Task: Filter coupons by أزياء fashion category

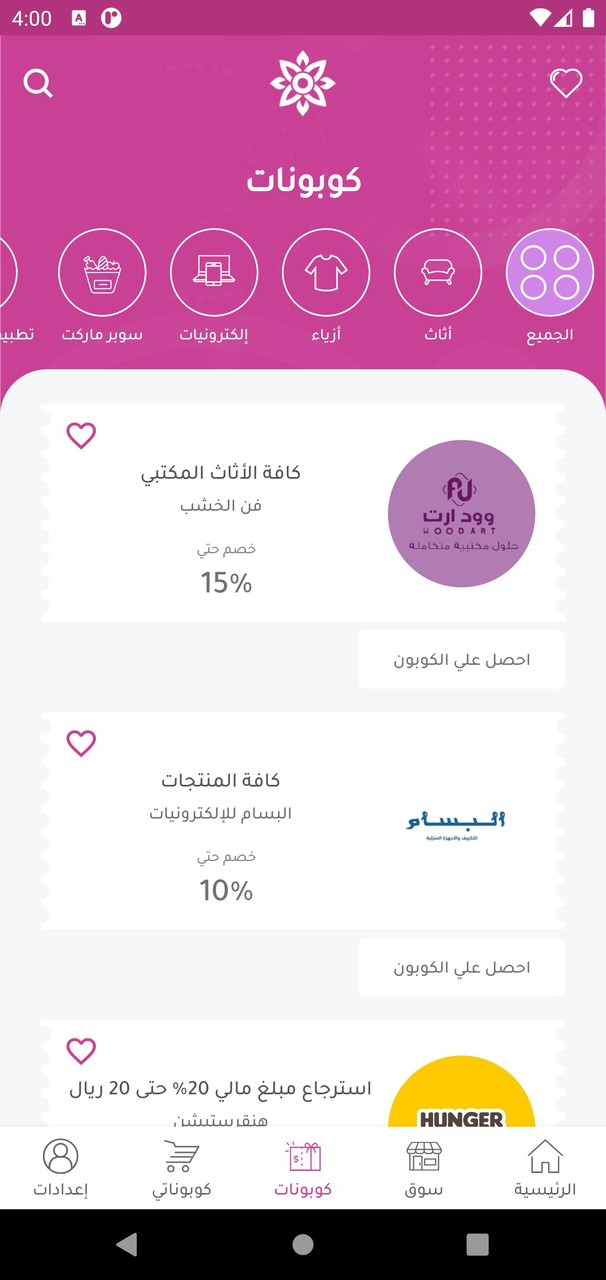Action: click(x=326, y=272)
